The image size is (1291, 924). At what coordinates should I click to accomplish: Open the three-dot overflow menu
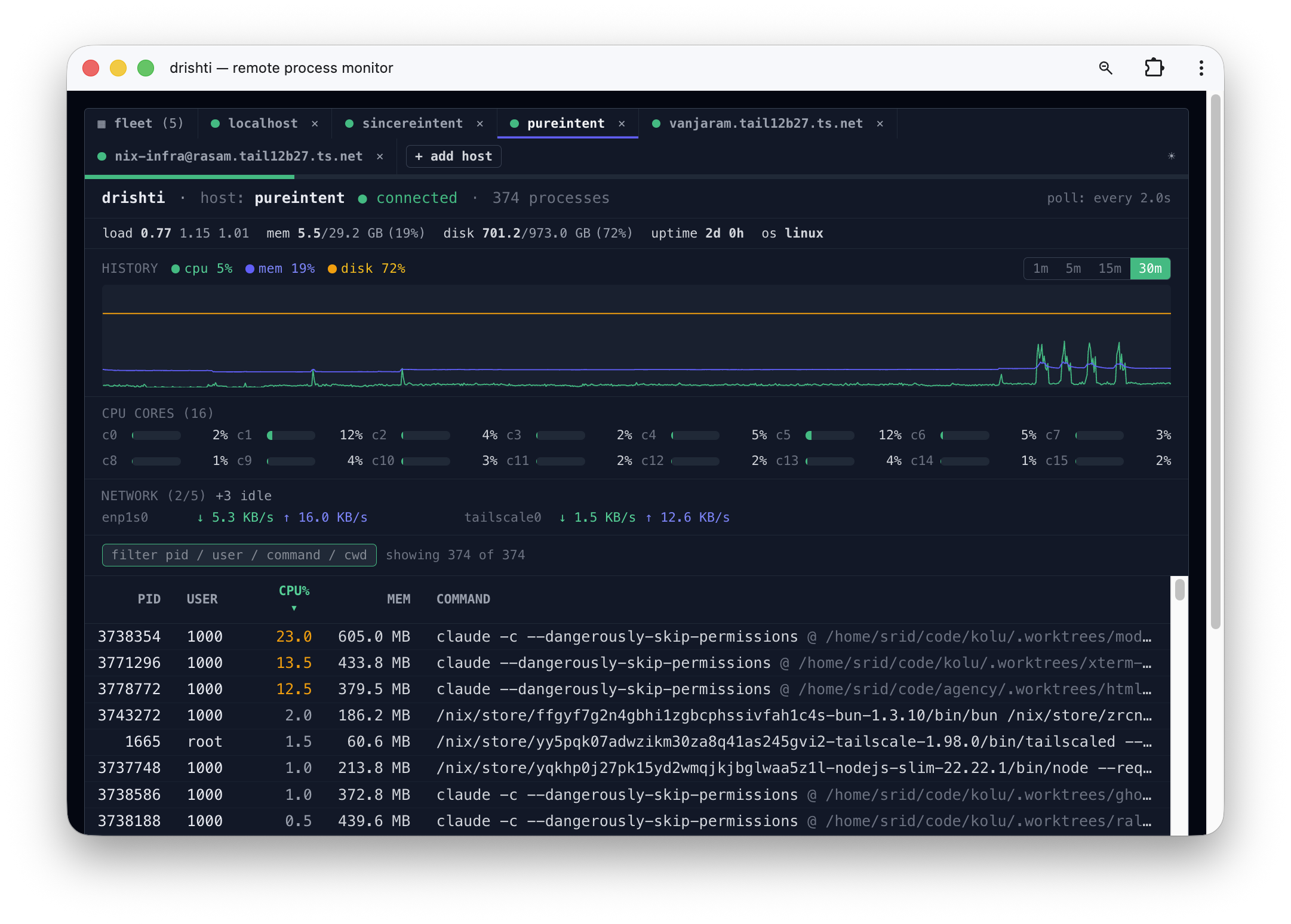pyautogui.click(x=1201, y=68)
